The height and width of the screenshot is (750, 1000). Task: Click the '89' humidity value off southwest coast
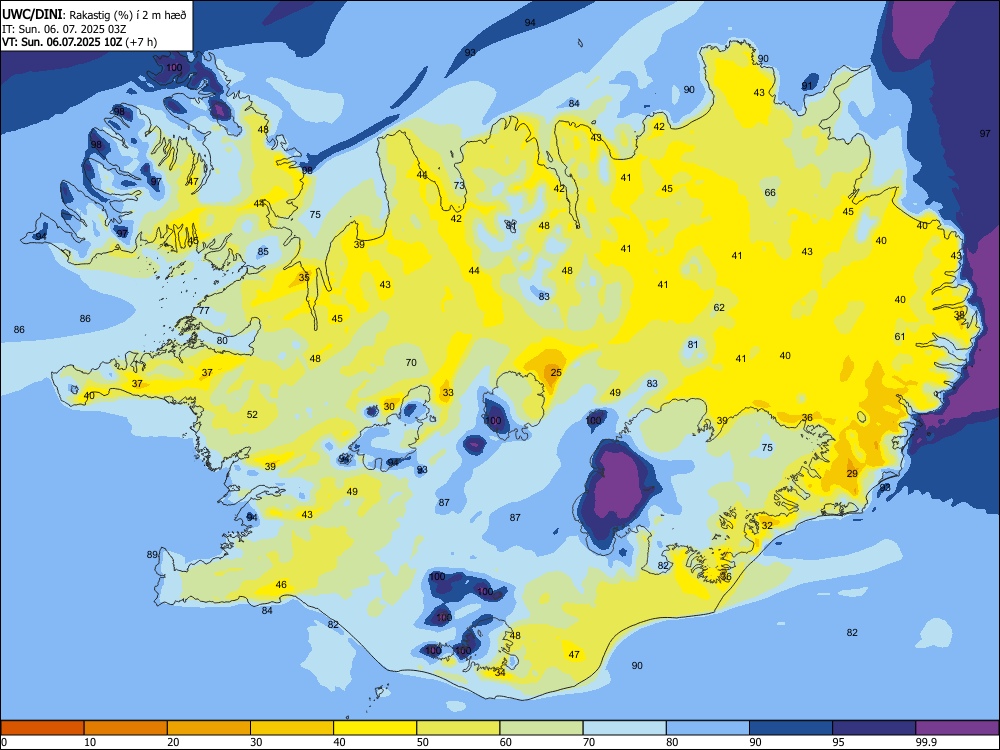point(152,554)
